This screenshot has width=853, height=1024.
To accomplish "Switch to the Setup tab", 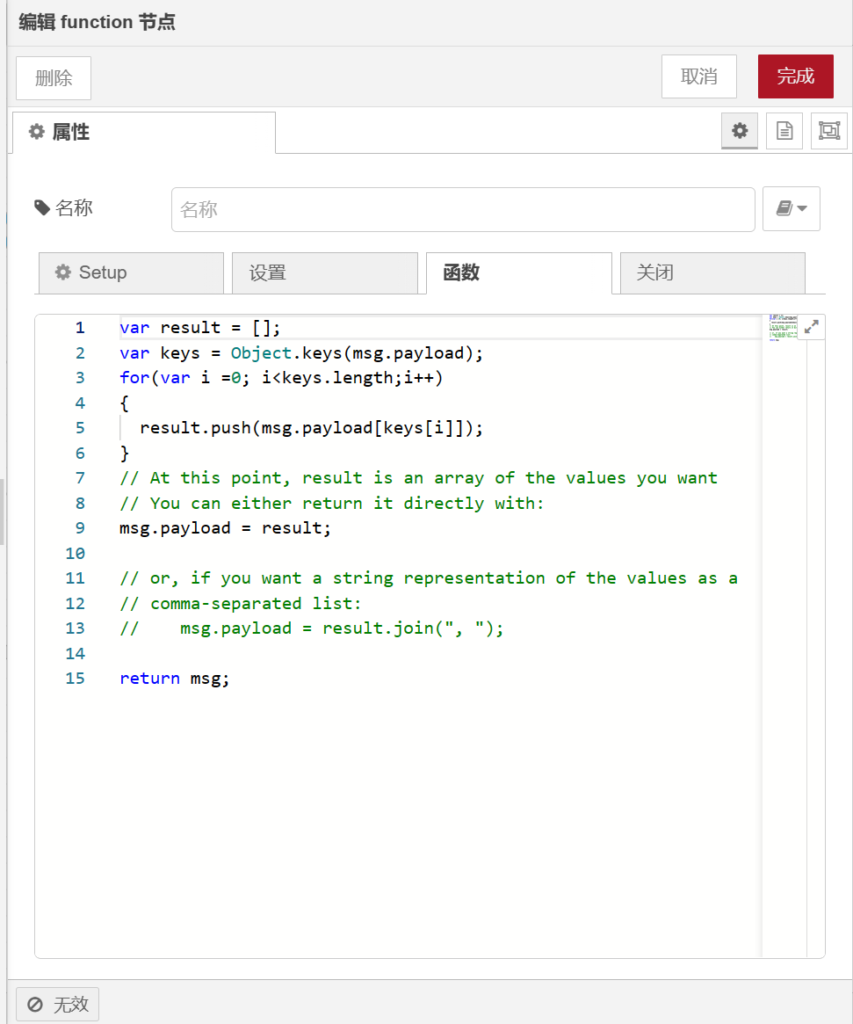I will point(130,273).
